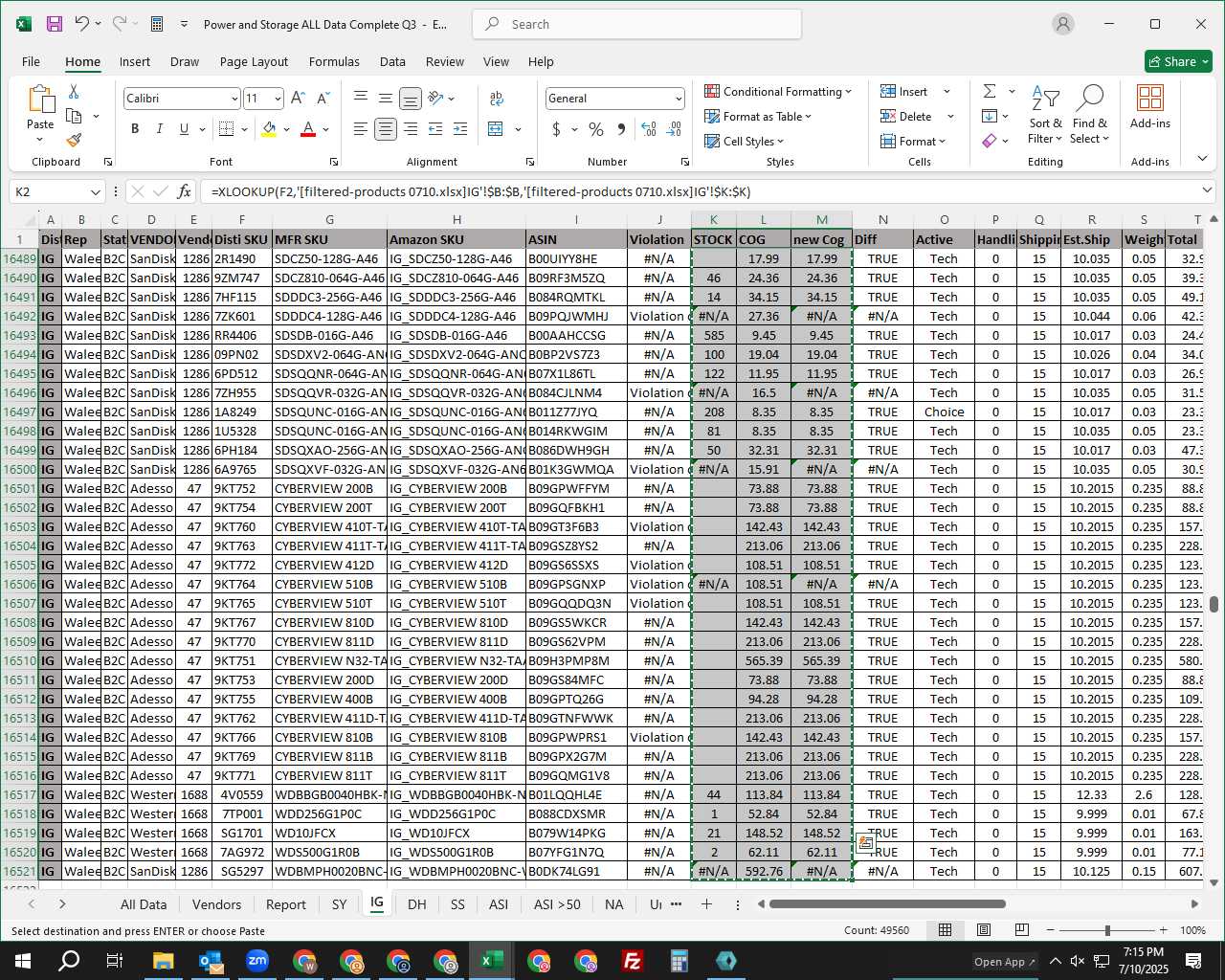Toggle Bottom Align

click(411, 98)
